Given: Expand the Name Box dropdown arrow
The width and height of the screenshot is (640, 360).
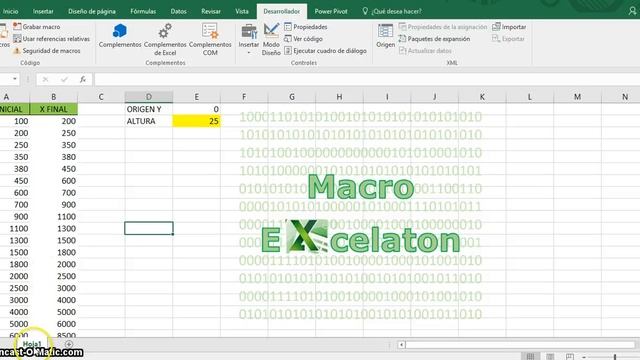Looking at the screenshot, I should tap(15, 79).
